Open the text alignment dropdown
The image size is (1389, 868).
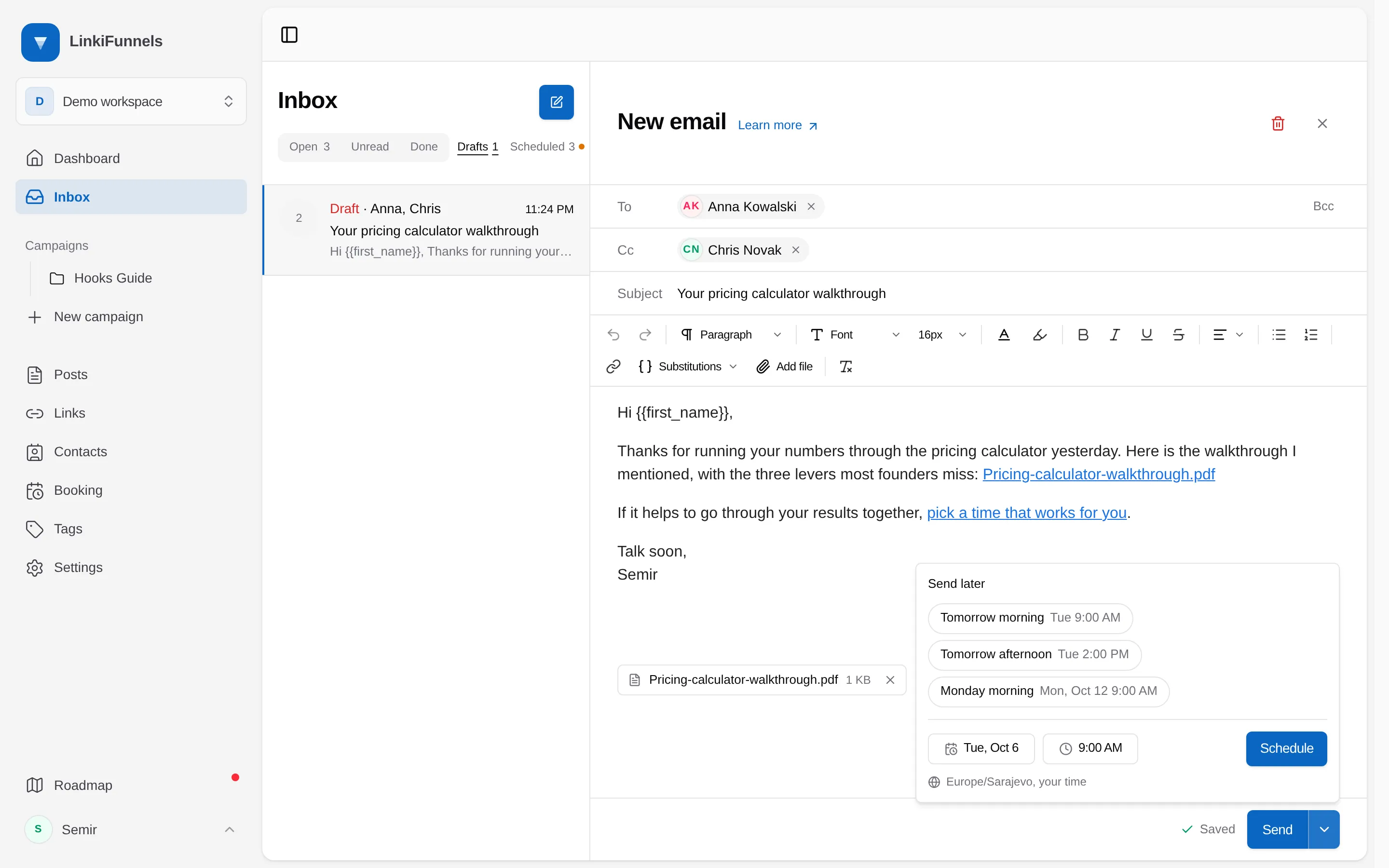pos(1228,335)
